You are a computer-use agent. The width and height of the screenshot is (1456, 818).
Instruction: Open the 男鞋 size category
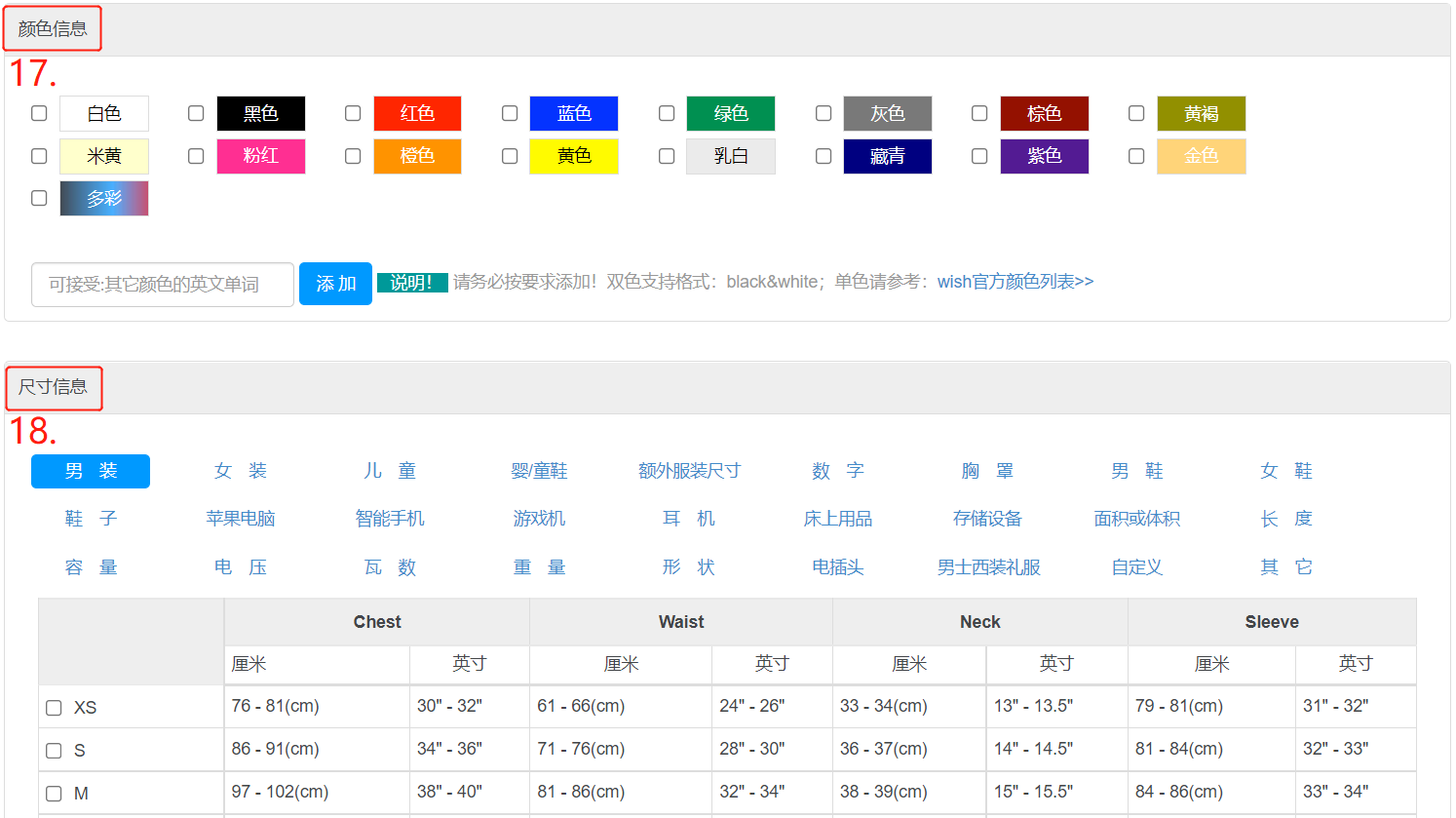[1137, 471]
